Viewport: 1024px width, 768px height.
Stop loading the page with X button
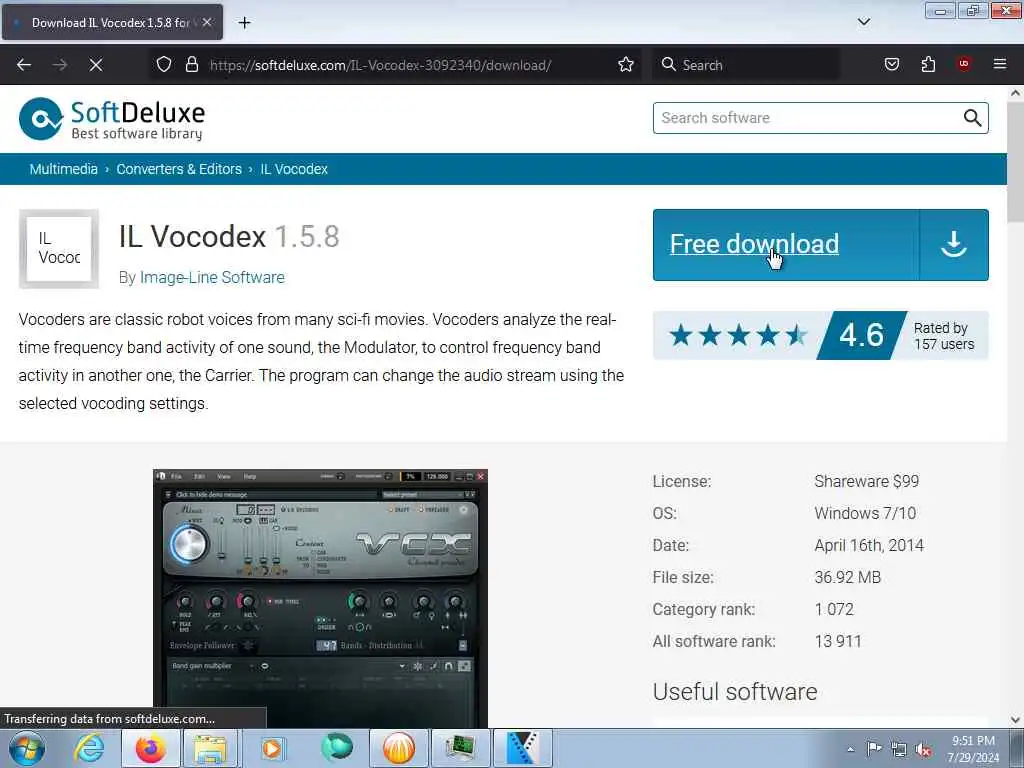[96, 65]
